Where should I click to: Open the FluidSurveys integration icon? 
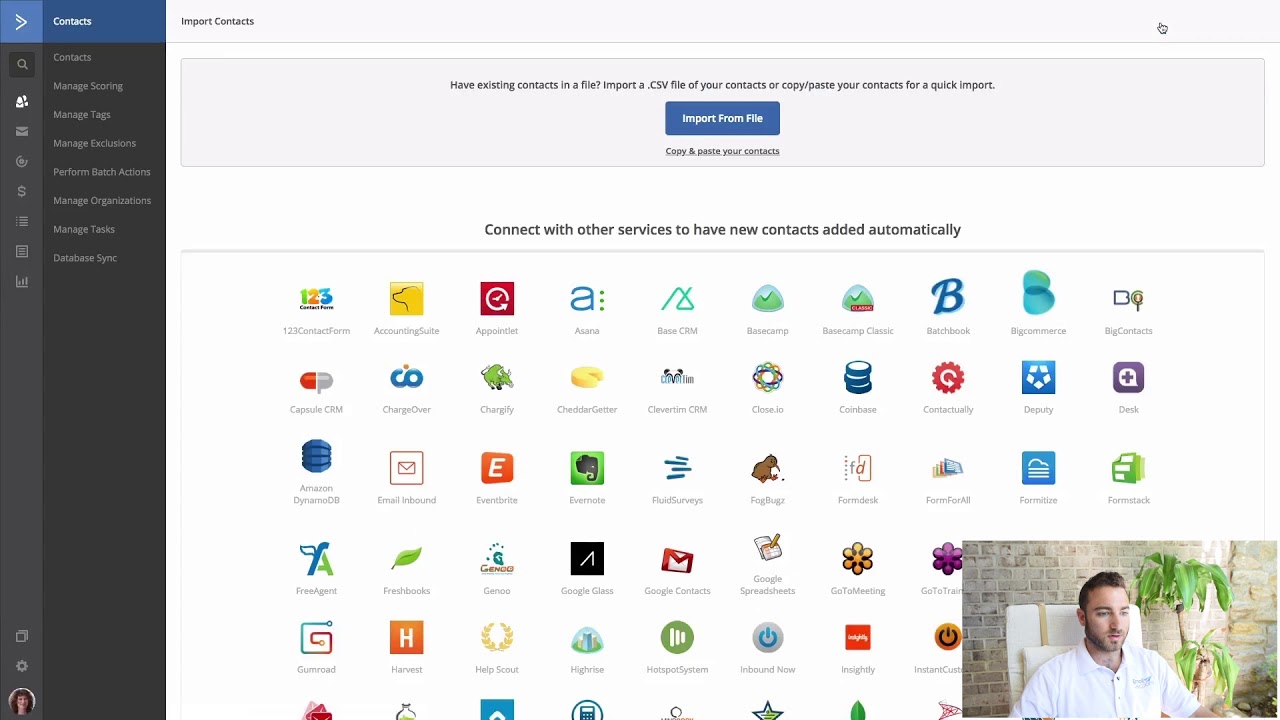(x=677, y=468)
